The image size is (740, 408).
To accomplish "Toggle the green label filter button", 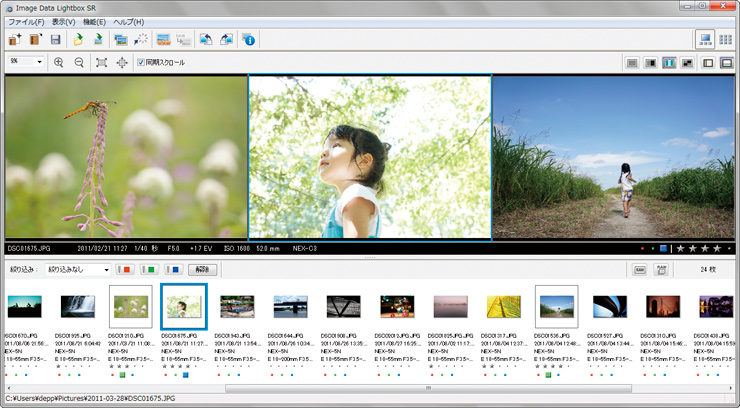I will (x=151, y=269).
